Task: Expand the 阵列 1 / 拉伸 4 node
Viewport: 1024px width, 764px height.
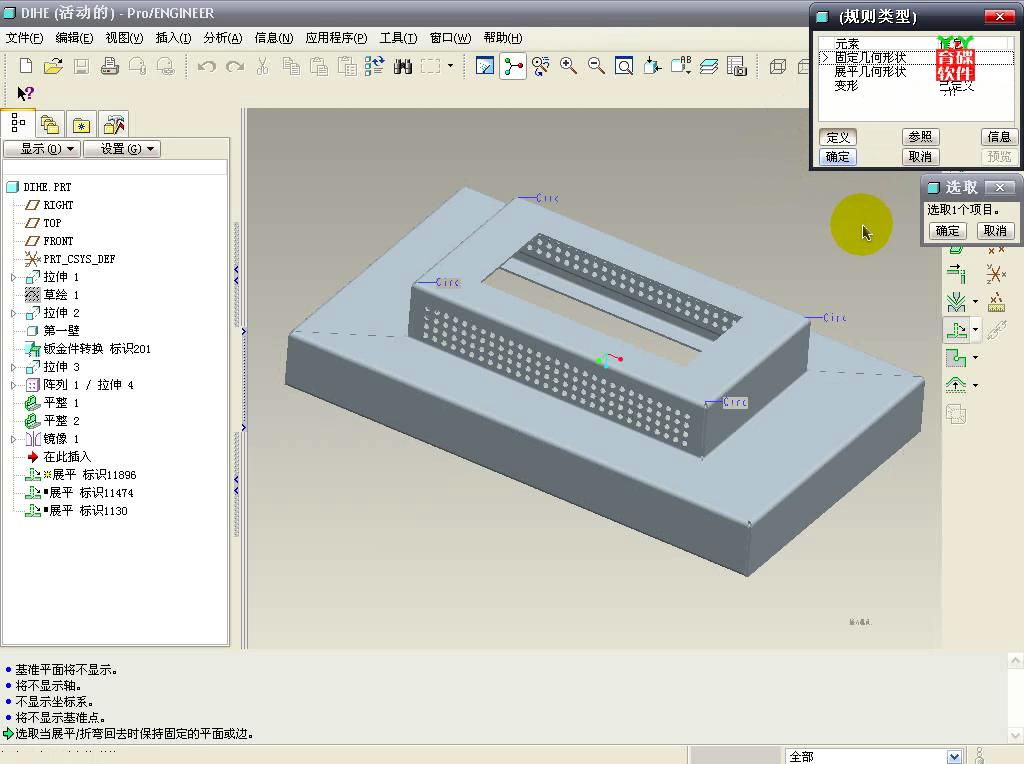Action: click(14, 385)
